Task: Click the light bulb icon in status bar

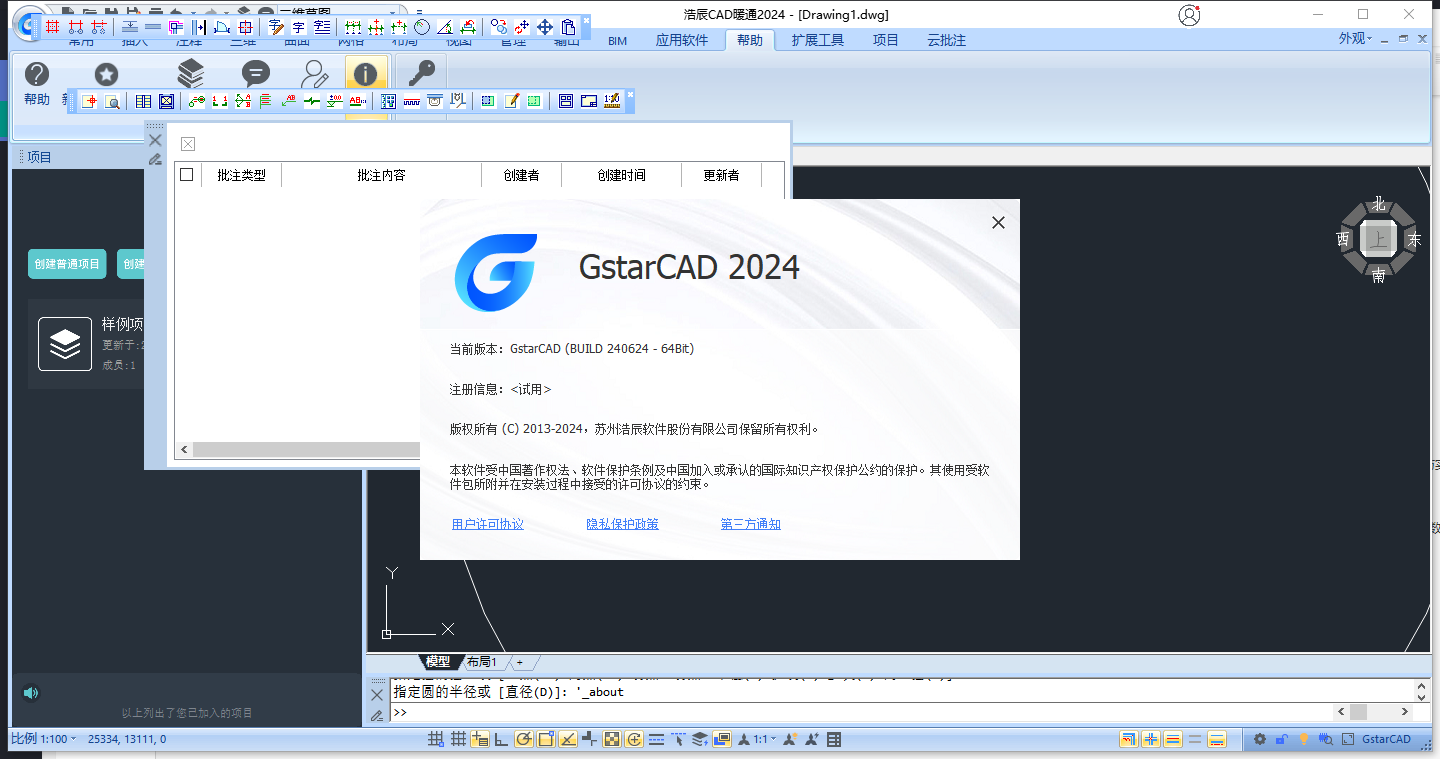Action: coord(1304,740)
